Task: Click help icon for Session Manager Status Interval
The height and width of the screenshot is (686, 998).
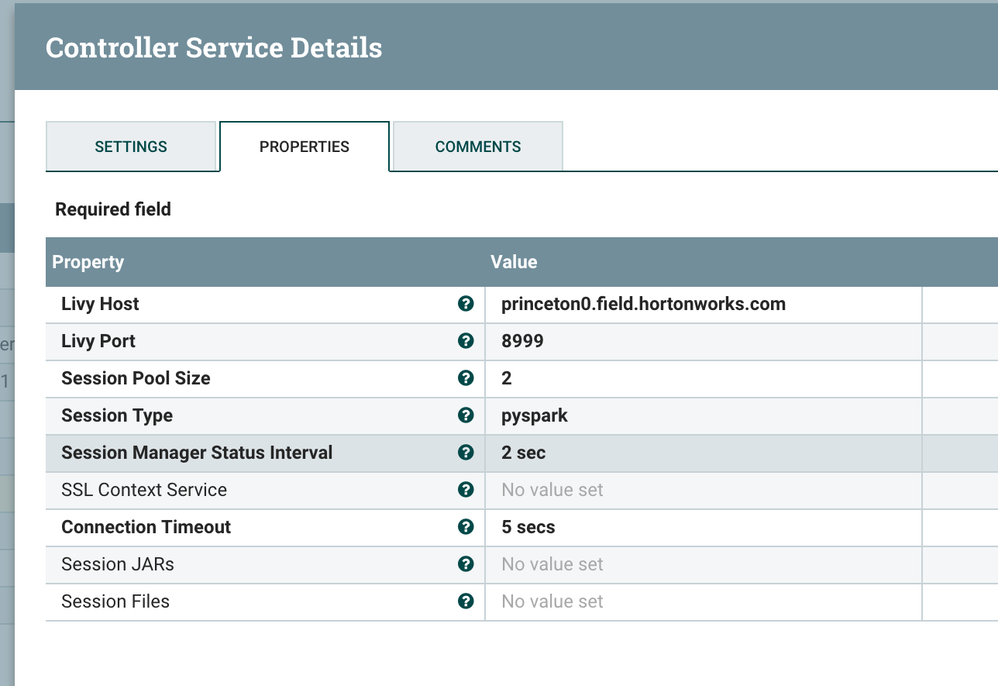Action: pos(465,452)
